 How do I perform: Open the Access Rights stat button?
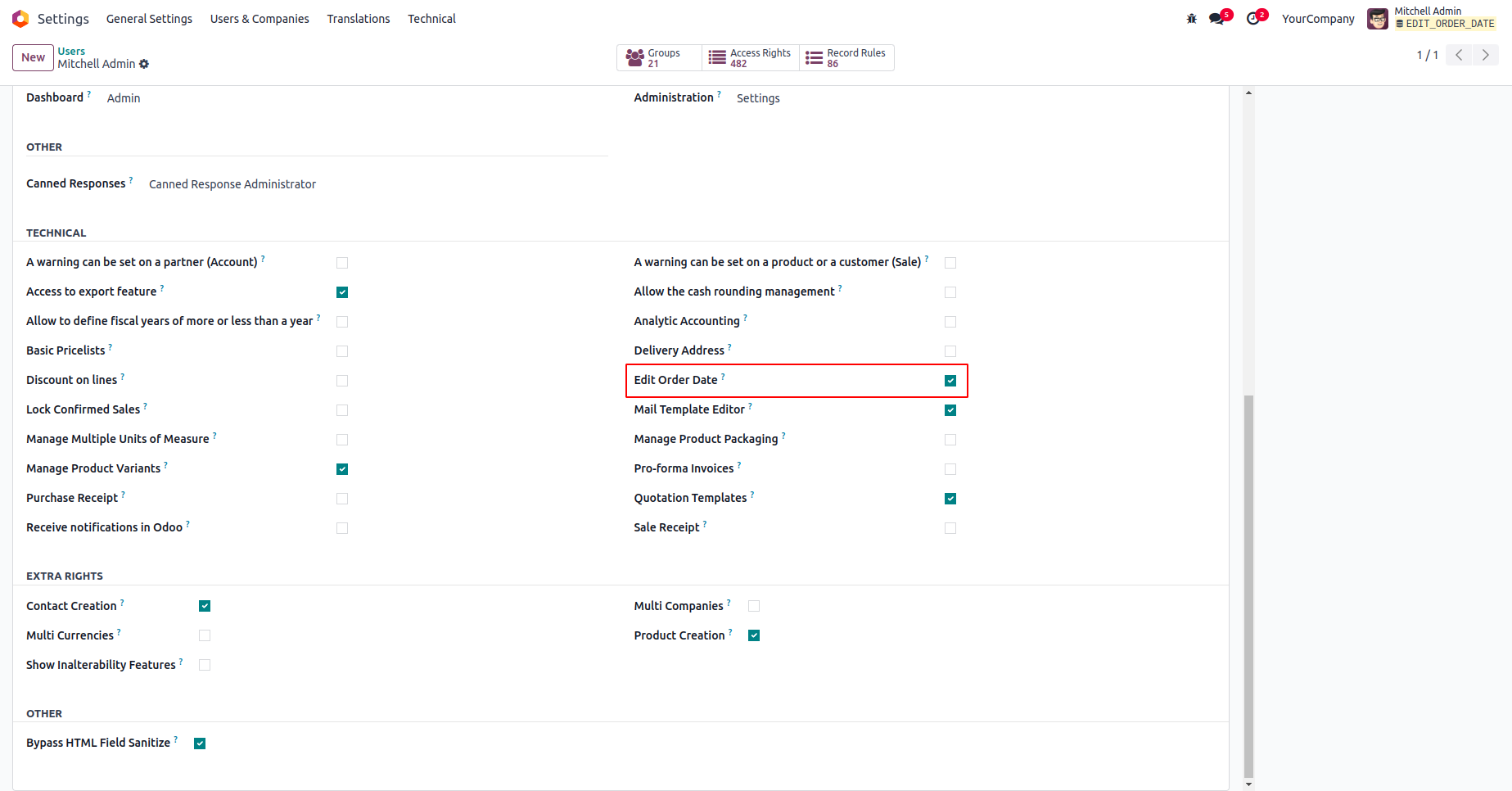pyautogui.click(x=750, y=57)
